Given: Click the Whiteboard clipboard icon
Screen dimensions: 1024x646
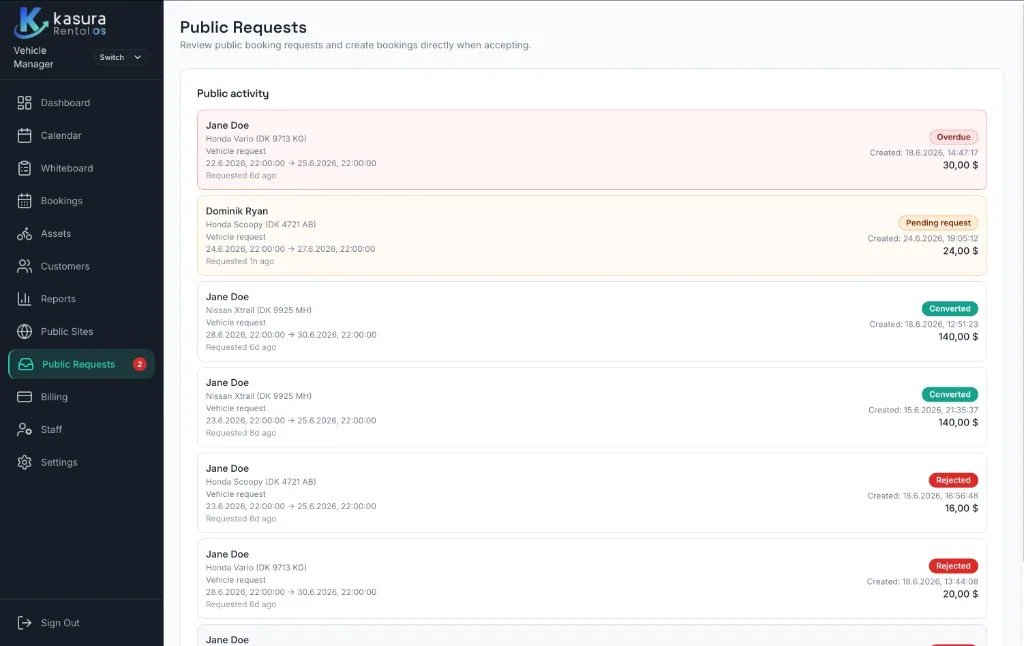Looking at the screenshot, I should tap(24, 168).
